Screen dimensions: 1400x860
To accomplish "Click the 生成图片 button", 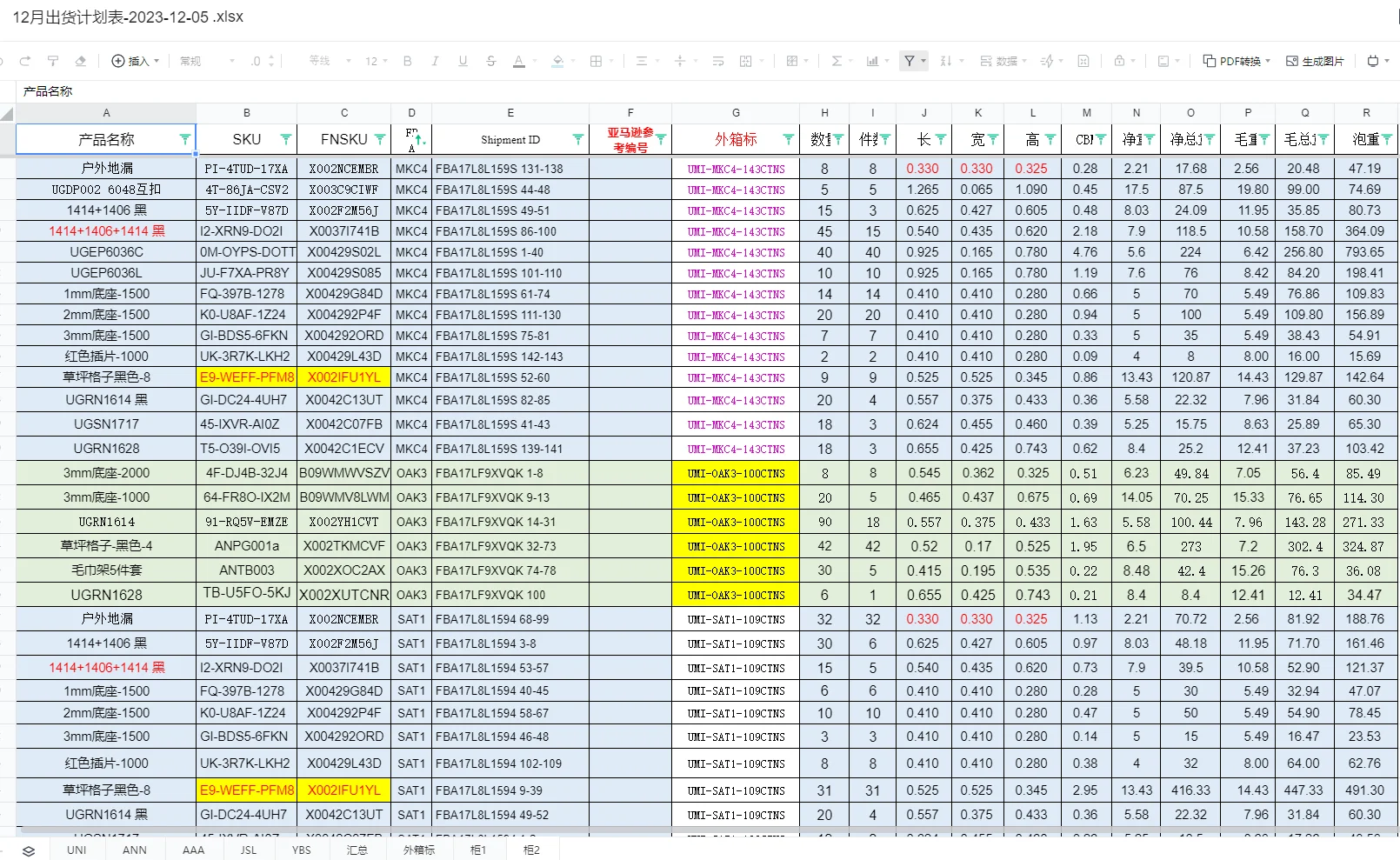I will 1315,61.
